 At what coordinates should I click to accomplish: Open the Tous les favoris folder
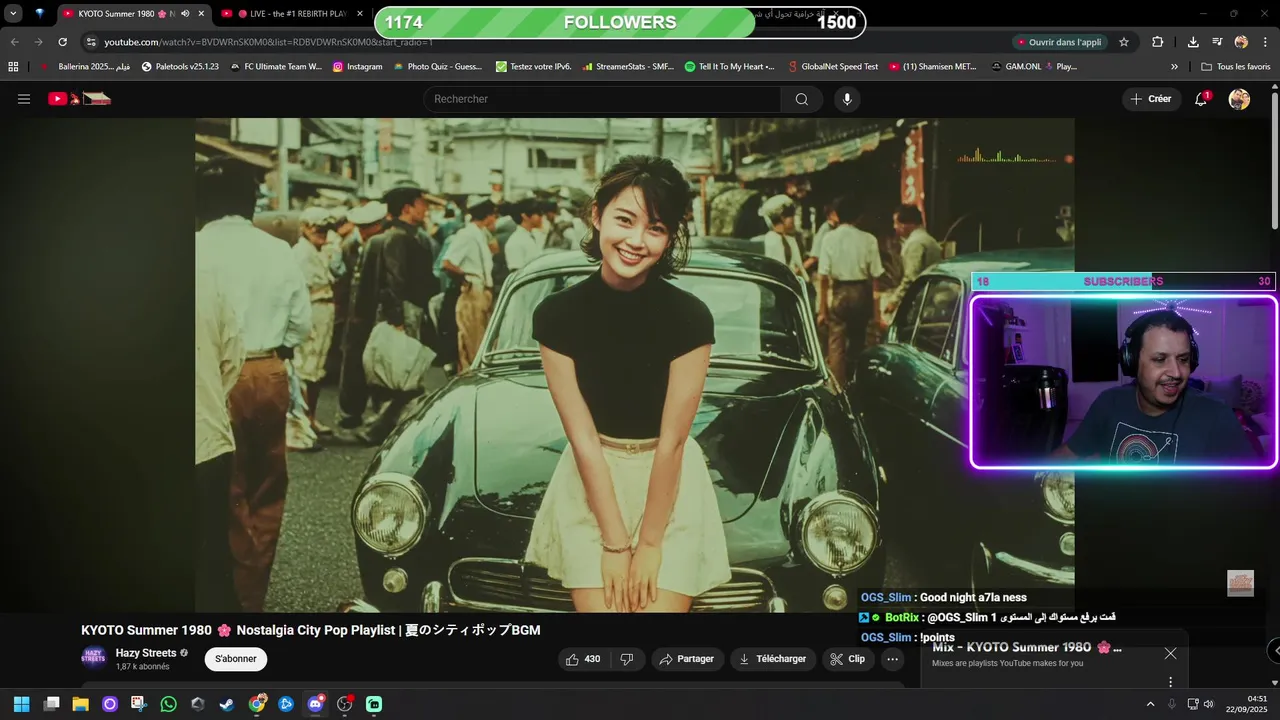coord(1235,67)
